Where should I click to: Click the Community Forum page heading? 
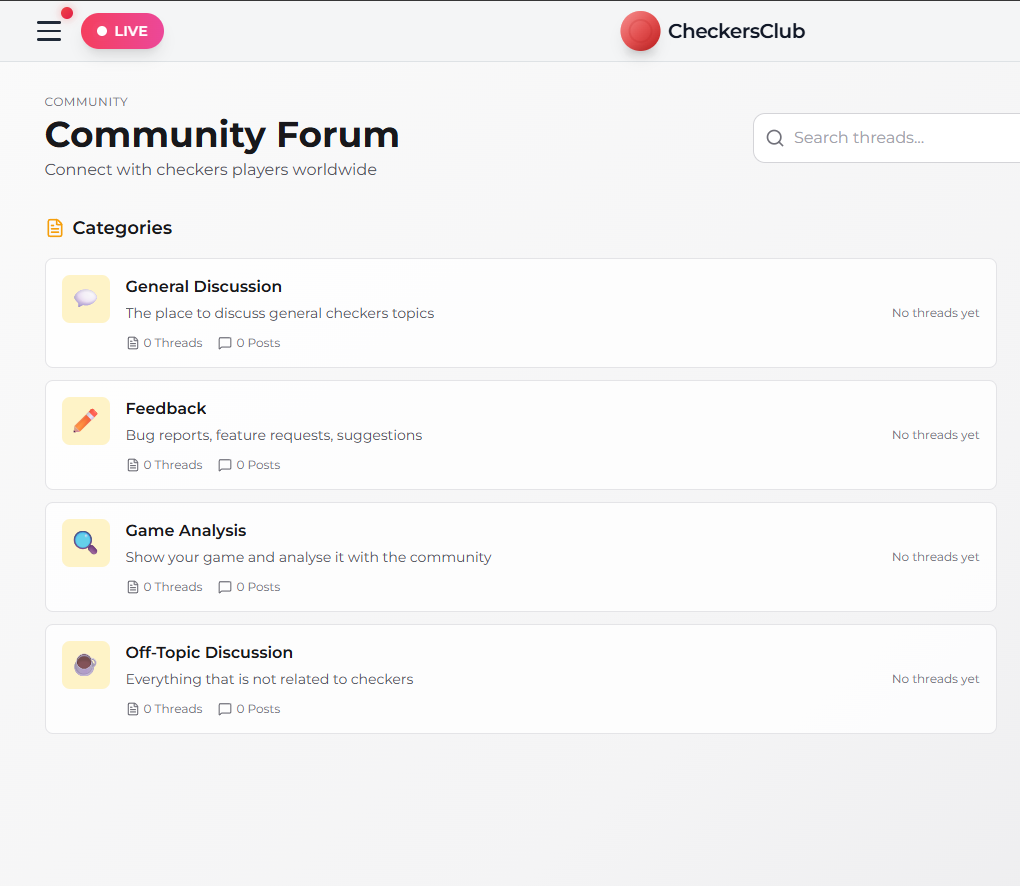coord(222,134)
